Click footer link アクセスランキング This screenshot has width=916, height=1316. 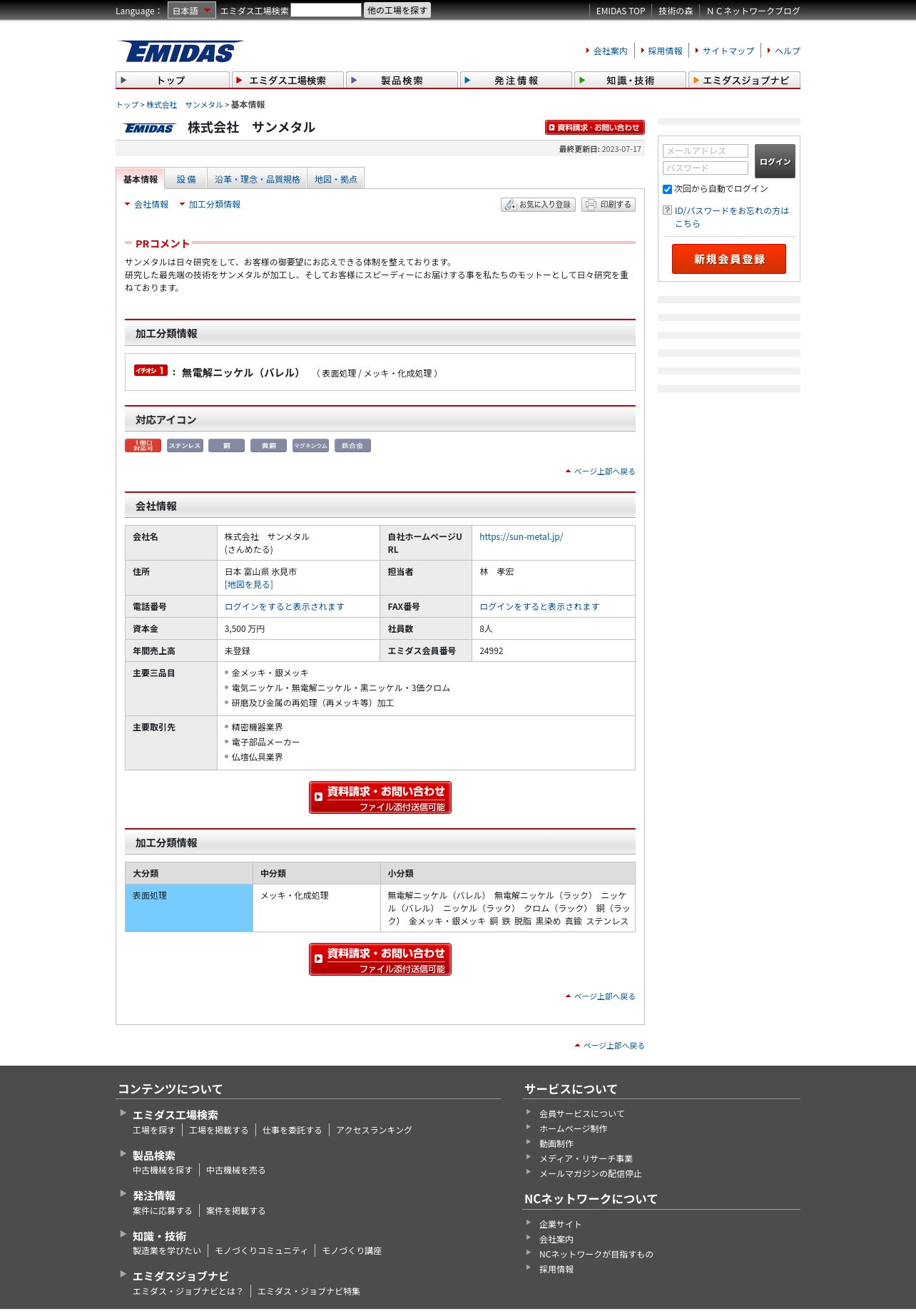tap(374, 1131)
